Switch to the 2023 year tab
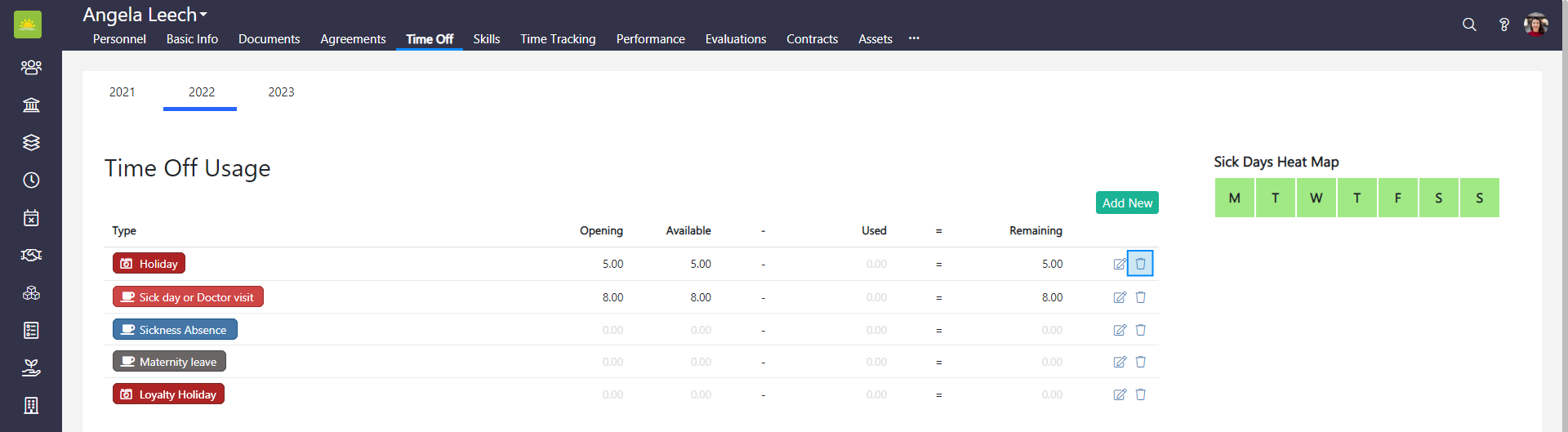 pos(281,92)
